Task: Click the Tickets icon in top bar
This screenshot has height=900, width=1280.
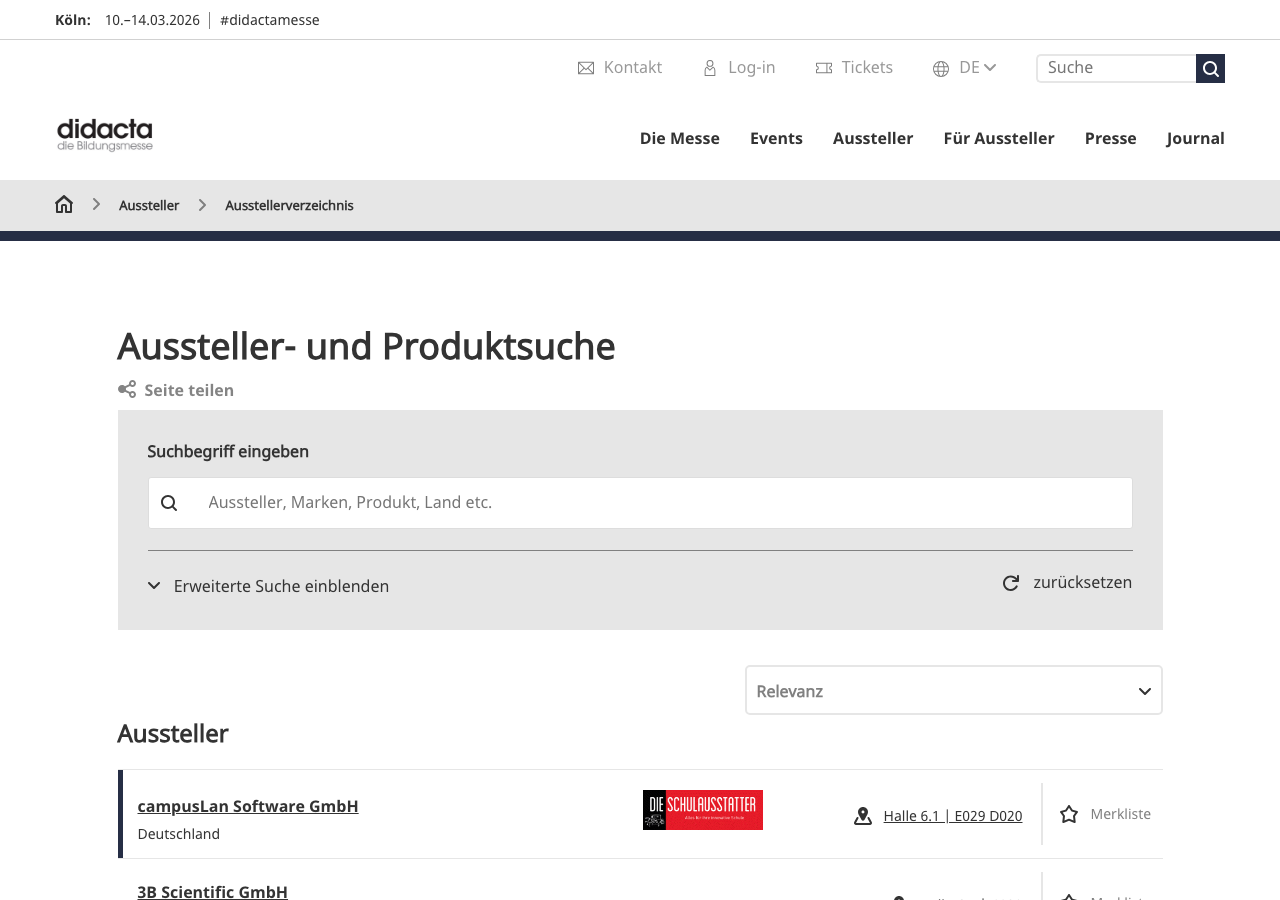Action: [x=824, y=68]
